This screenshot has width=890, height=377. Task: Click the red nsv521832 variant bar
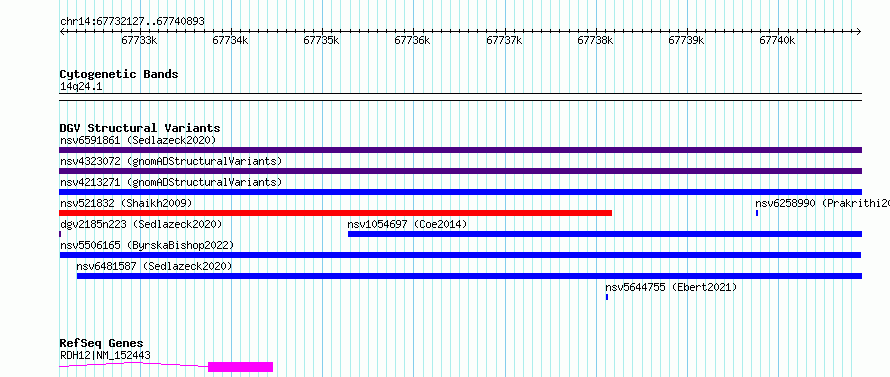click(335, 213)
